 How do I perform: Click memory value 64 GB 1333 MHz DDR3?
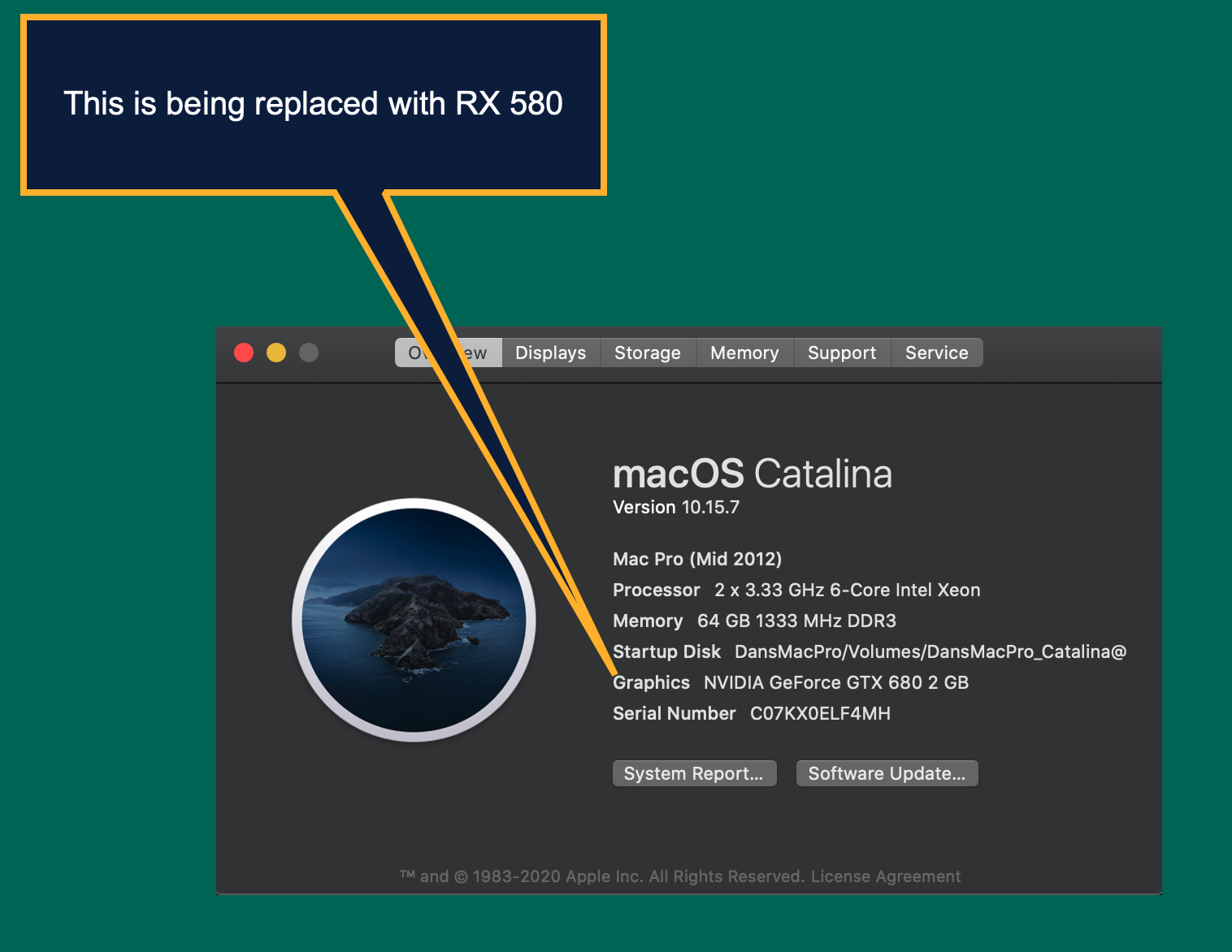point(796,621)
